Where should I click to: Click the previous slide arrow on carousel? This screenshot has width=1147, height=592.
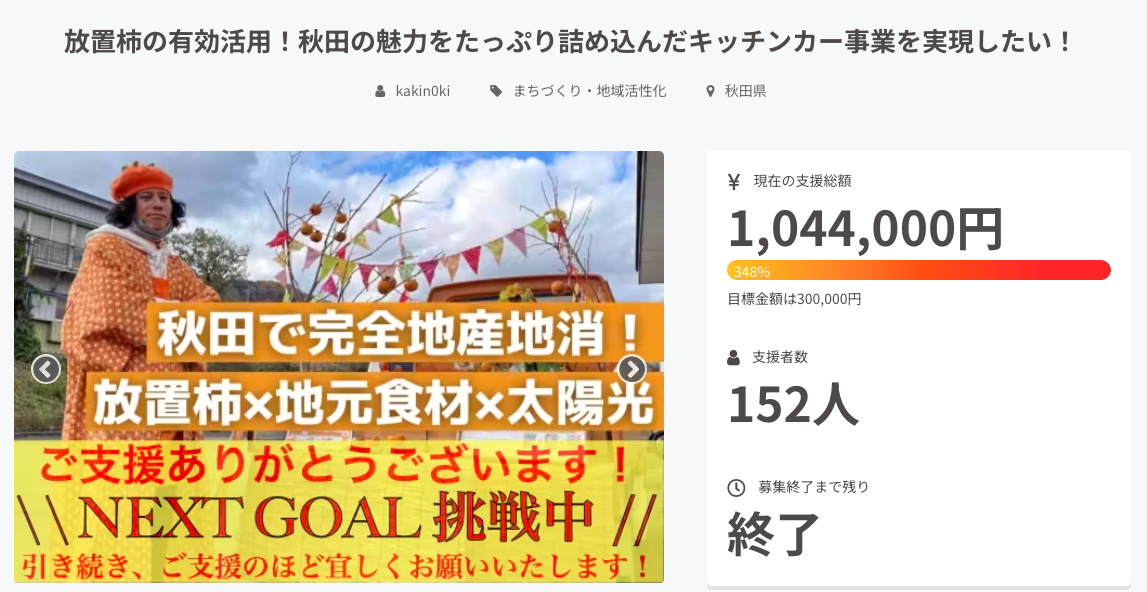[46, 370]
